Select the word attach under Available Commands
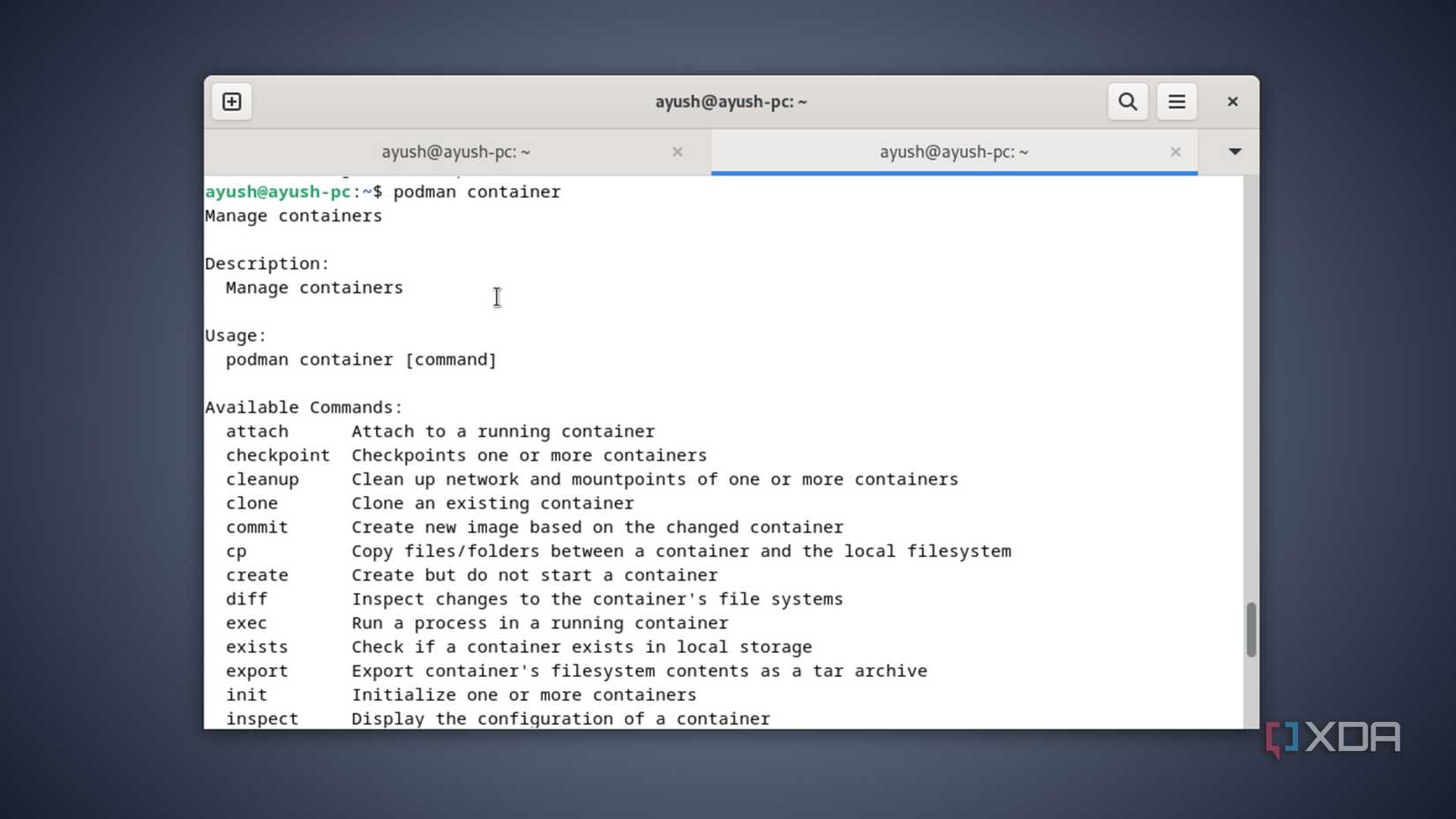This screenshot has width=1456, height=819. (x=257, y=432)
